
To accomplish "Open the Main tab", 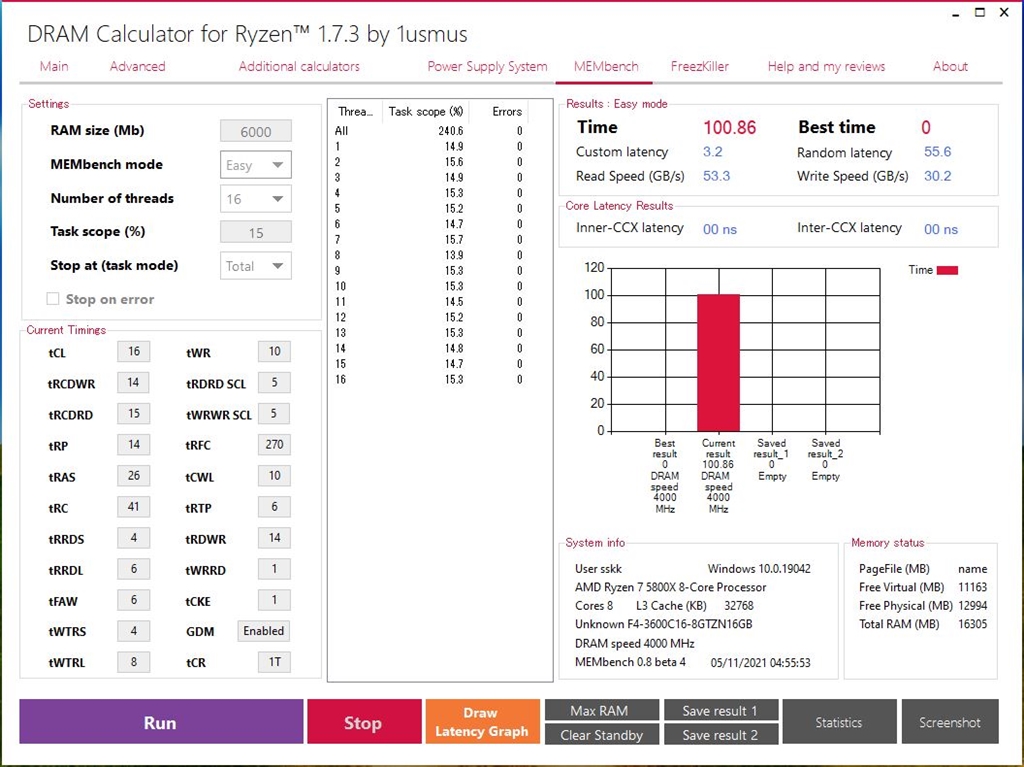I will 54,66.
